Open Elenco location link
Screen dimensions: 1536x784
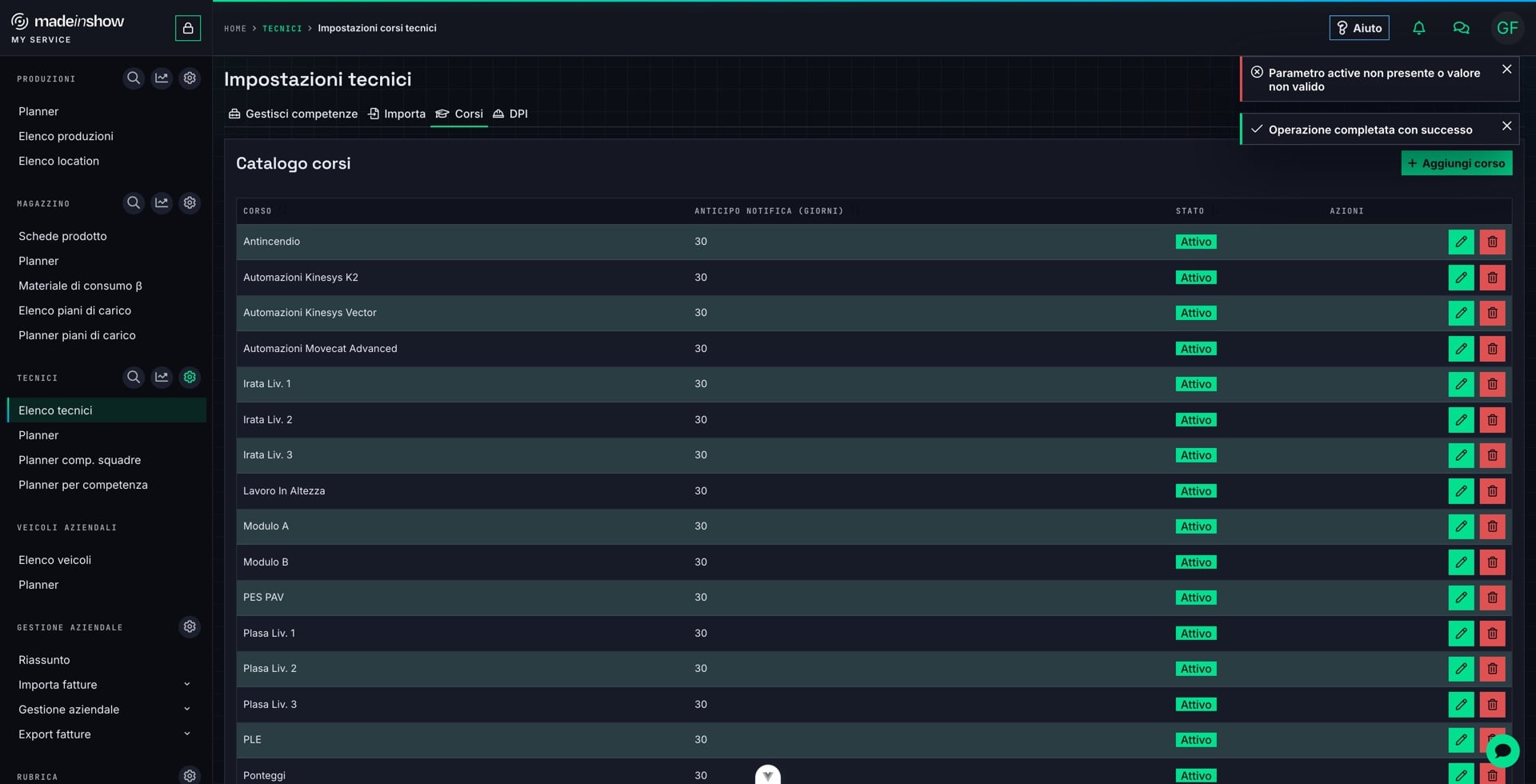coord(58,161)
